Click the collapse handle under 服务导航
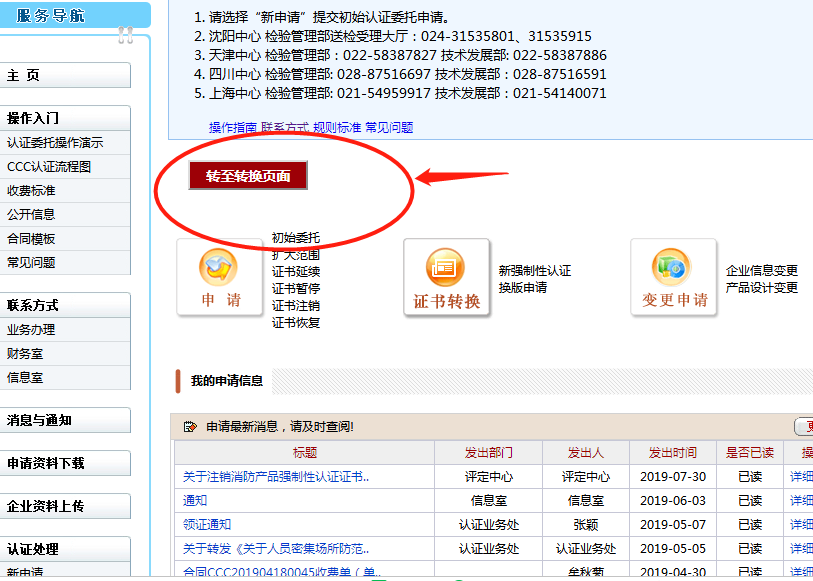This screenshot has height=581, width=813. point(125,35)
